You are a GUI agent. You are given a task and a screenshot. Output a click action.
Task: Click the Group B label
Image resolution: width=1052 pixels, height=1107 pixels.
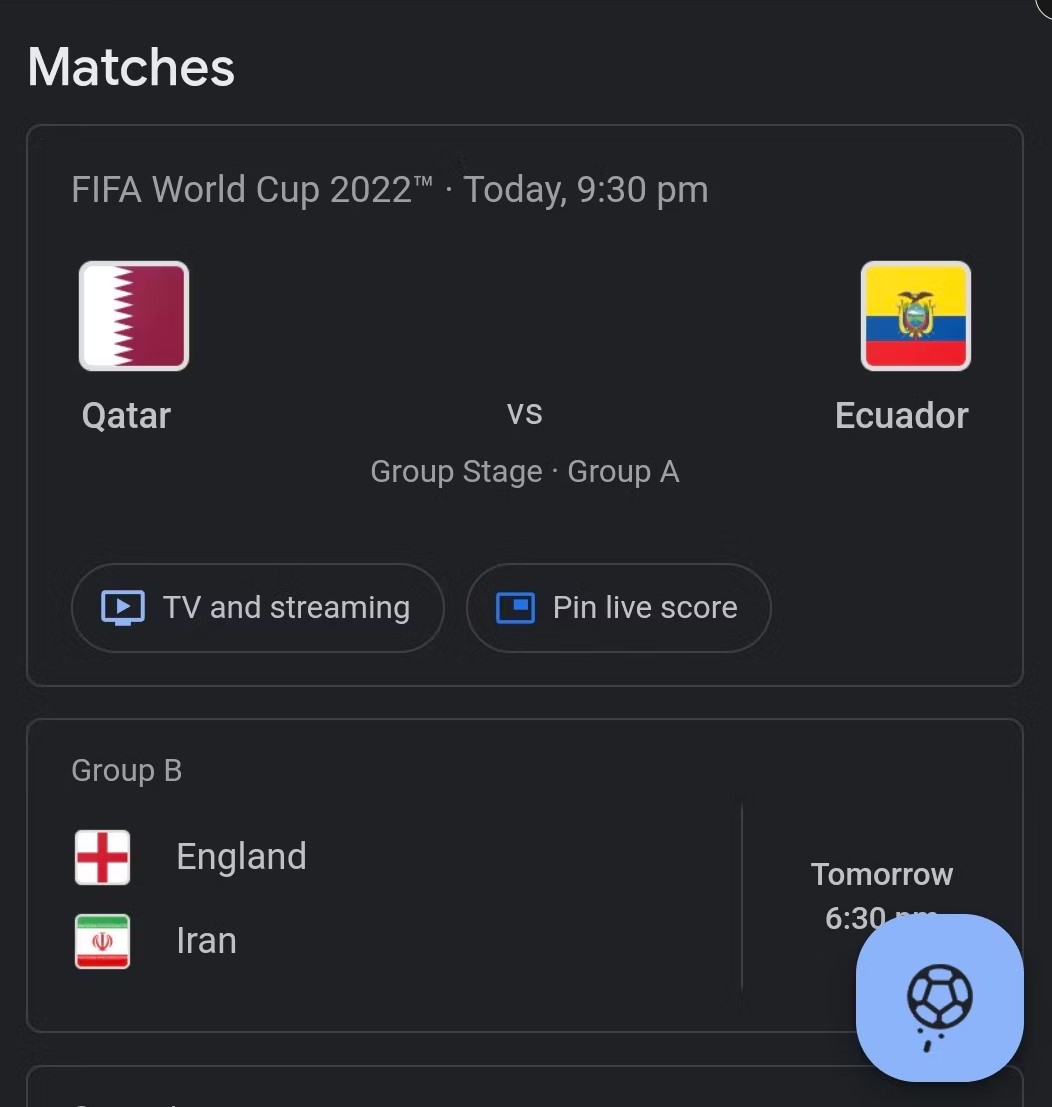click(127, 770)
